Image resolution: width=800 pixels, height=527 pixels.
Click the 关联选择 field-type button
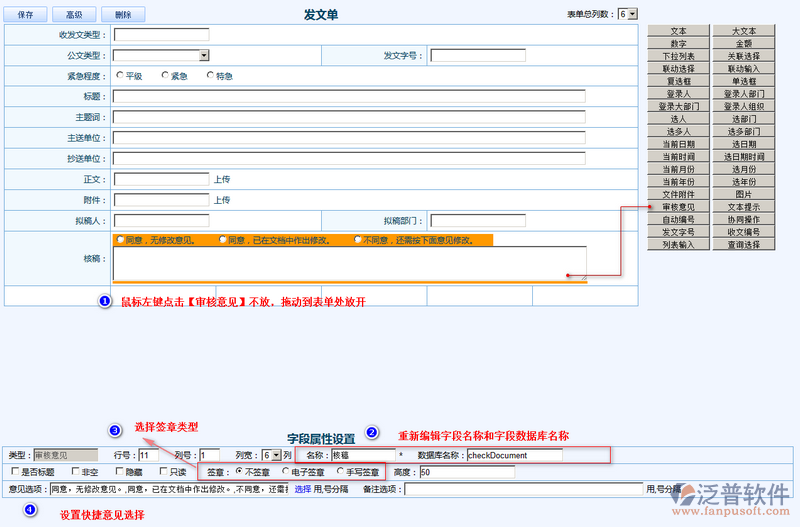point(744,56)
